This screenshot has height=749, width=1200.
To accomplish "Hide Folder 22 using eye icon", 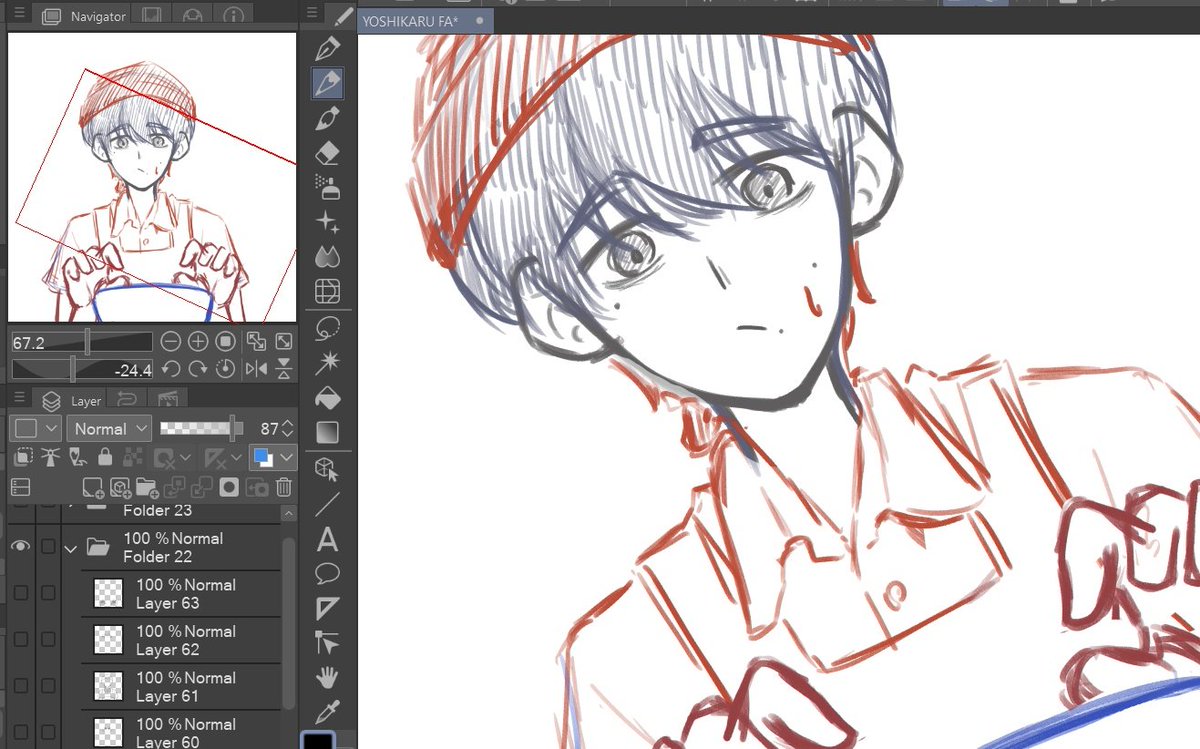I will (x=20, y=547).
